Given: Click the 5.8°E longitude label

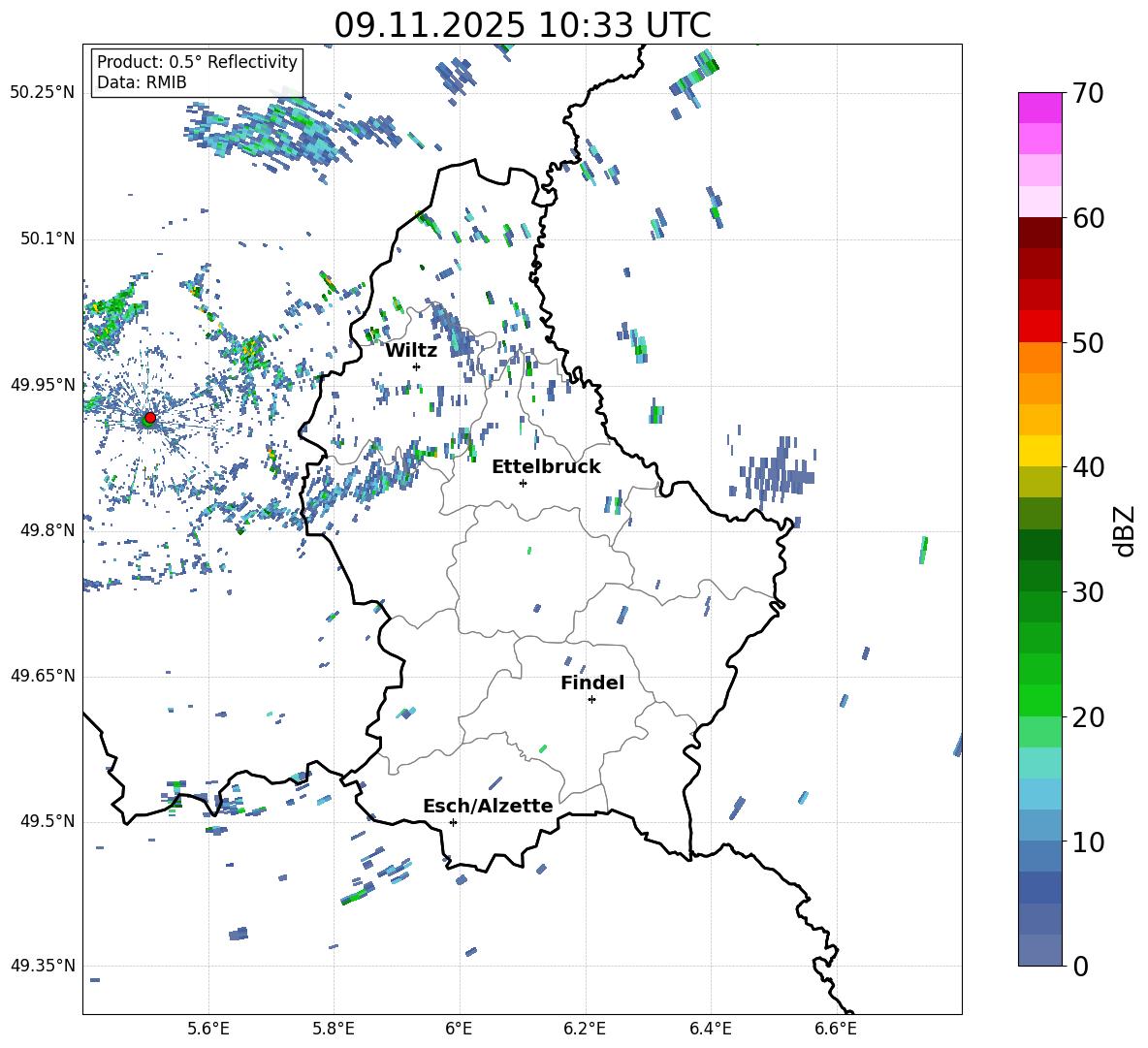Looking at the screenshot, I should click(334, 1029).
